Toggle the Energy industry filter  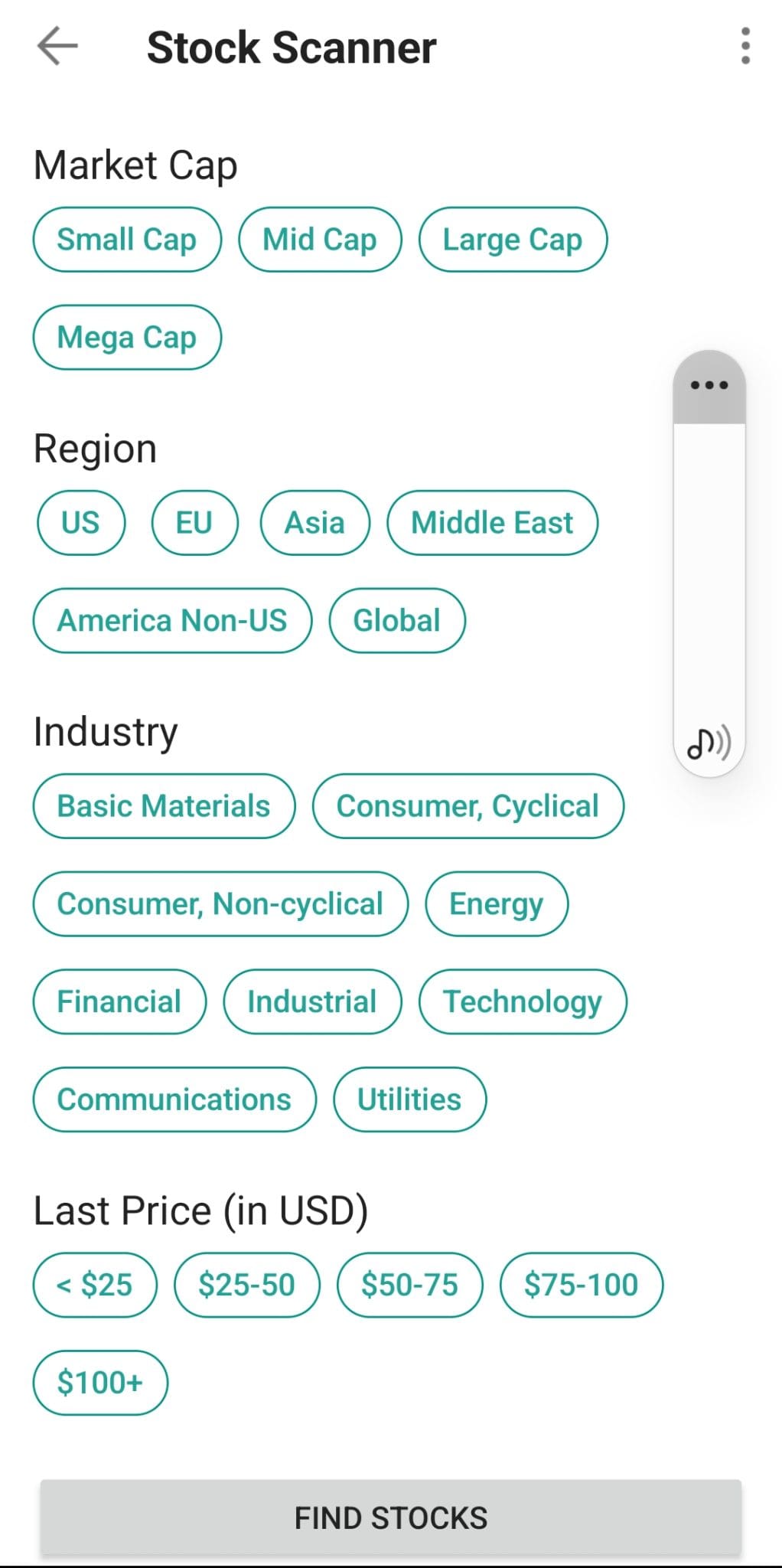(497, 904)
